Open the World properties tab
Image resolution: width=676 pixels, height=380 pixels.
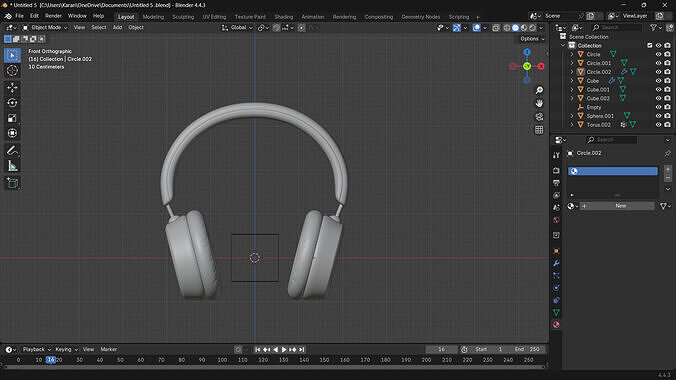click(556, 220)
